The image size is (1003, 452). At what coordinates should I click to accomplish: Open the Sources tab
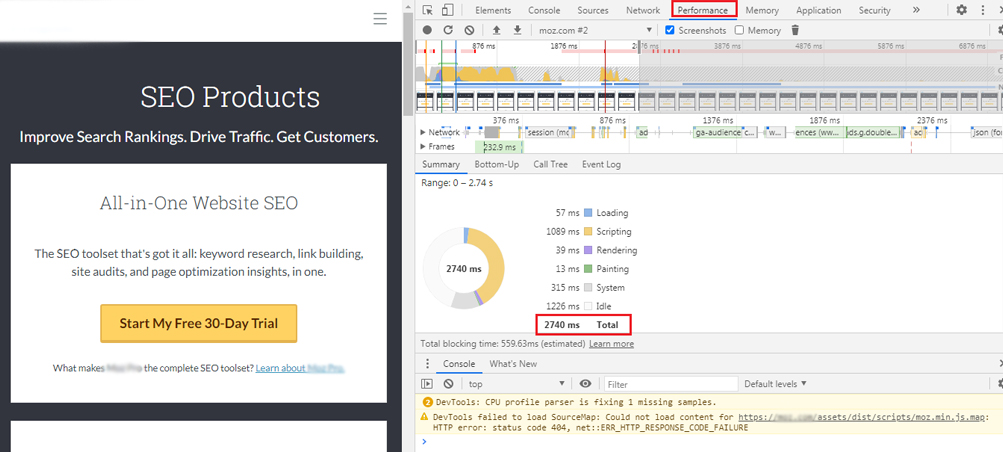click(593, 10)
